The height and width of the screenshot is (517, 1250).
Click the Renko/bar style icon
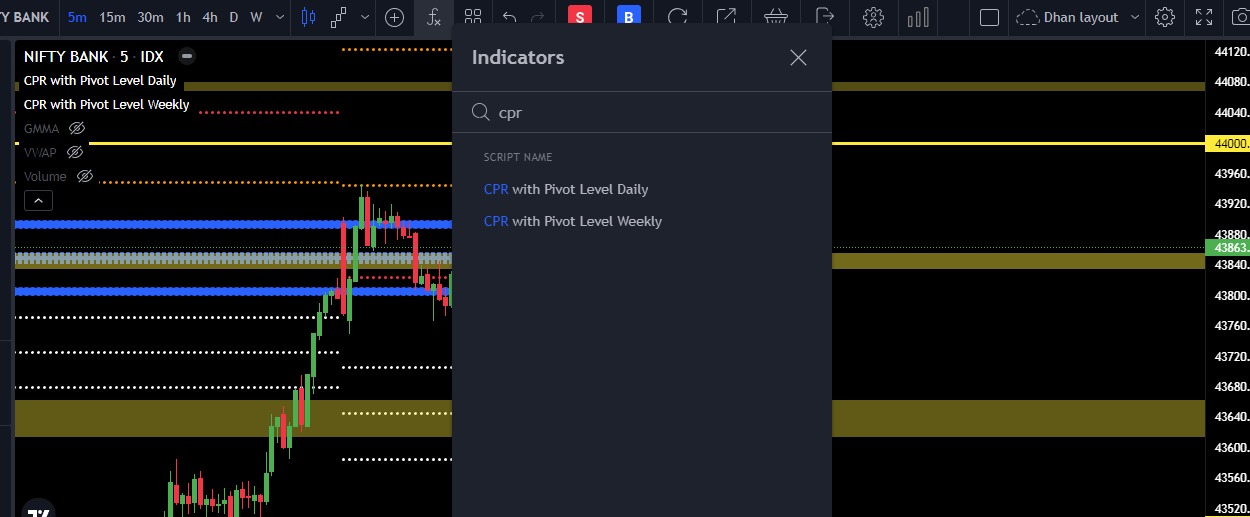(x=339, y=17)
